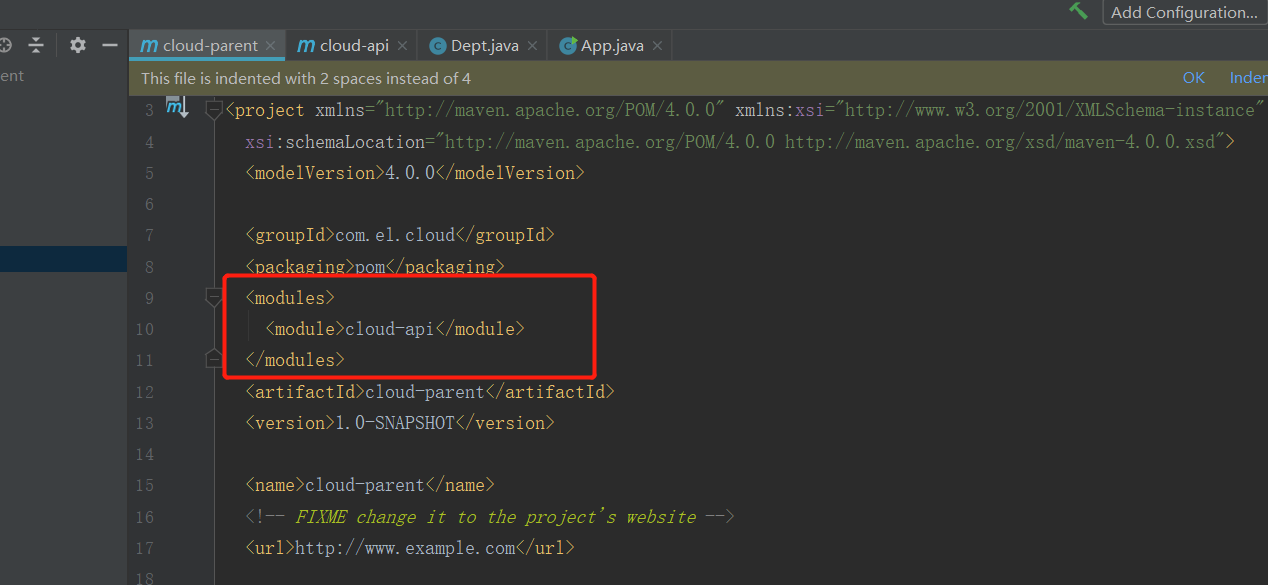The image size is (1268, 585).
Task: Click the class icon on the Dept.java tab
Action: 437,46
